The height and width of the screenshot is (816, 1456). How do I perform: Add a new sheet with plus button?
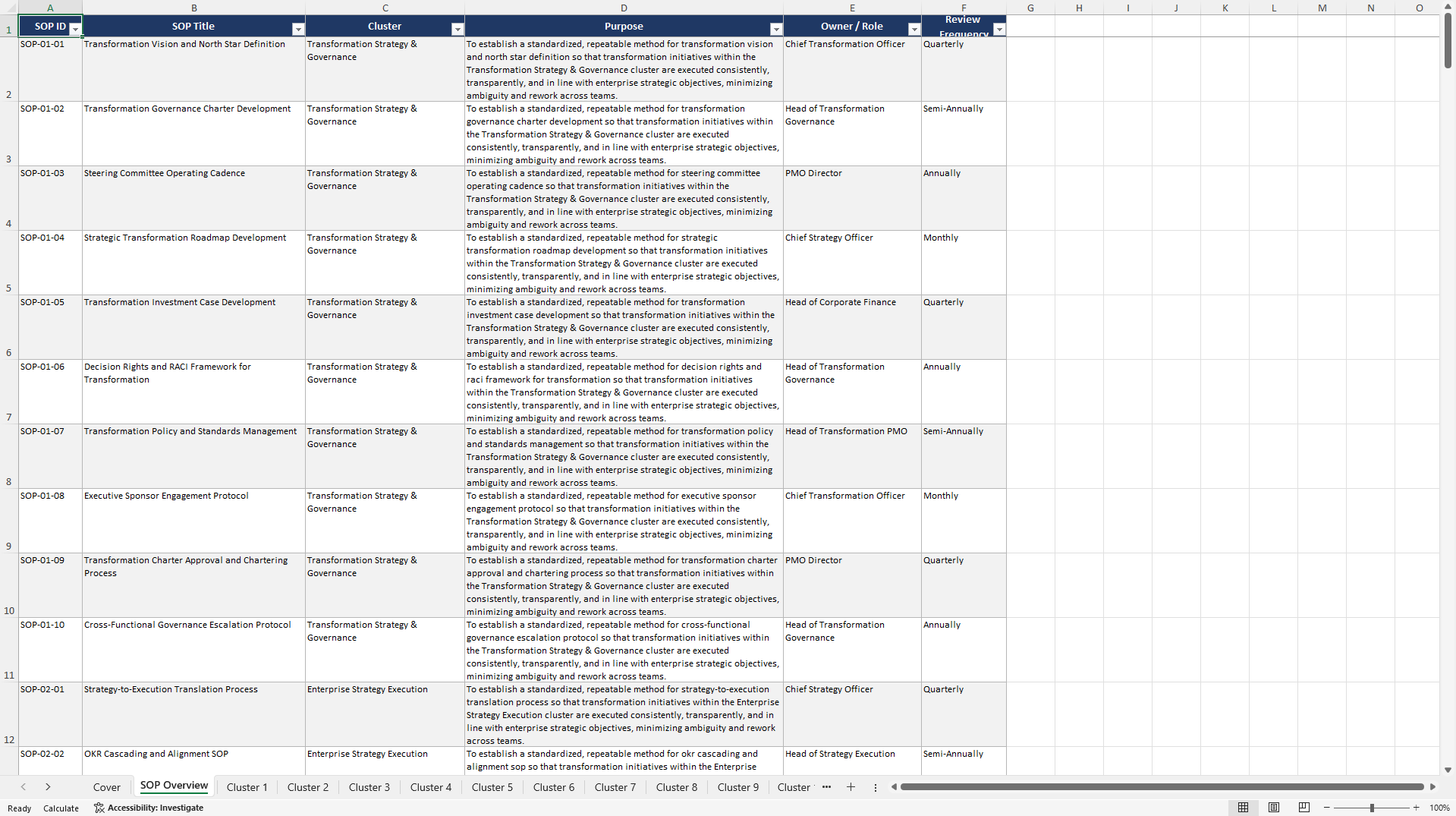coord(851,787)
